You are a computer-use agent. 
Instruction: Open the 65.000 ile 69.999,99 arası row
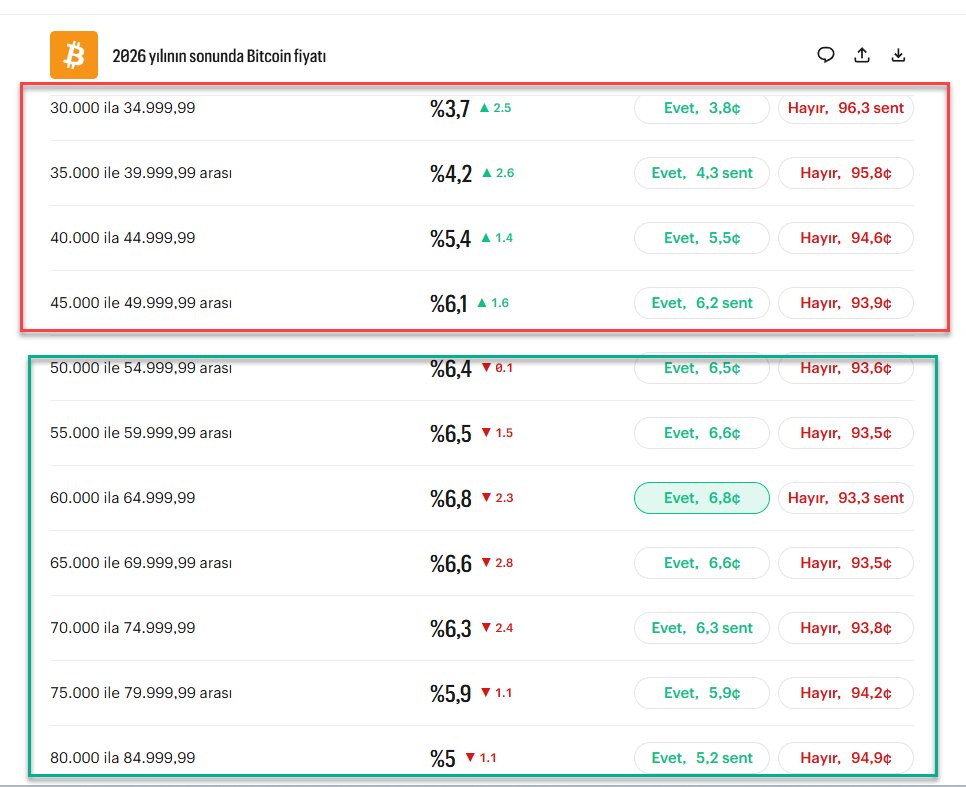click(141, 563)
